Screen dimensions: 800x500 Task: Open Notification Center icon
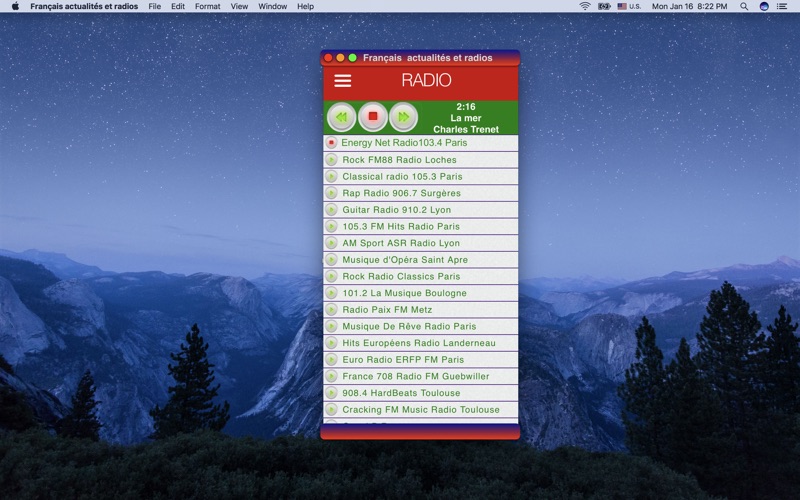[x=782, y=6]
